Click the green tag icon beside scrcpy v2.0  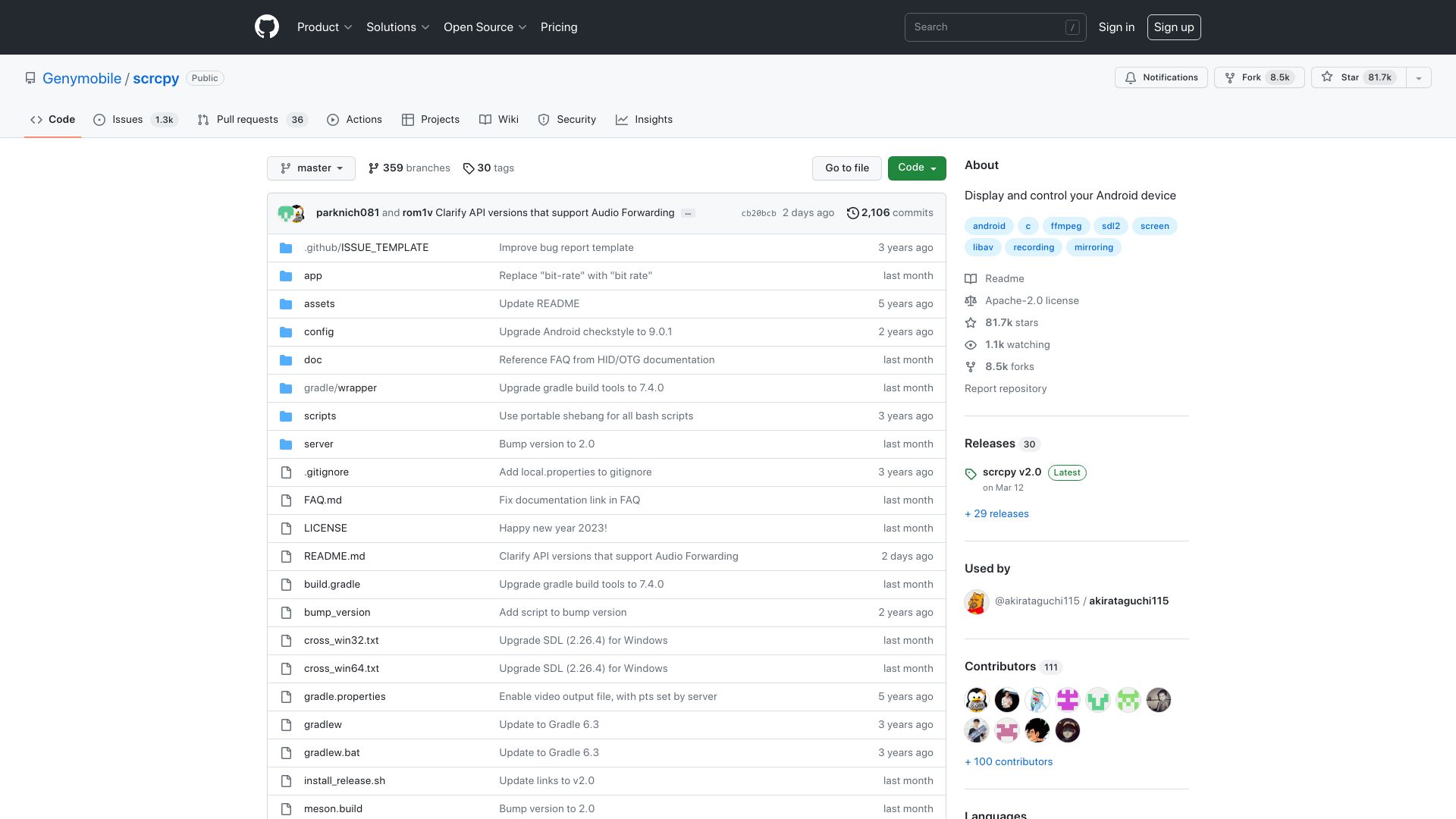point(971,474)
